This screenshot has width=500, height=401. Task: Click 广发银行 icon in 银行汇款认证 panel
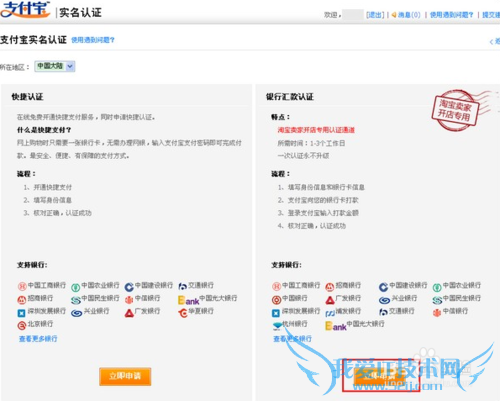pyautogui.click(x=330, y=300)
